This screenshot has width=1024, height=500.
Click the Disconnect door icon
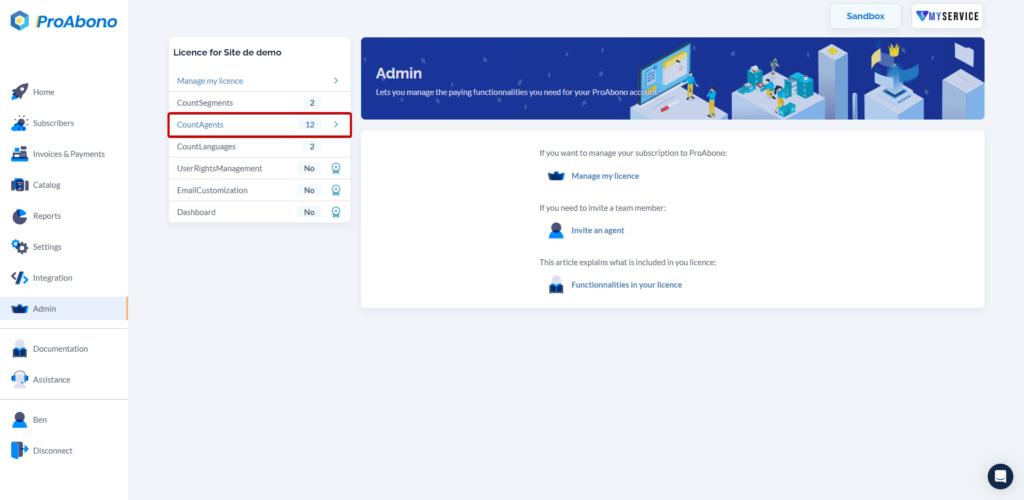point(20,450)
